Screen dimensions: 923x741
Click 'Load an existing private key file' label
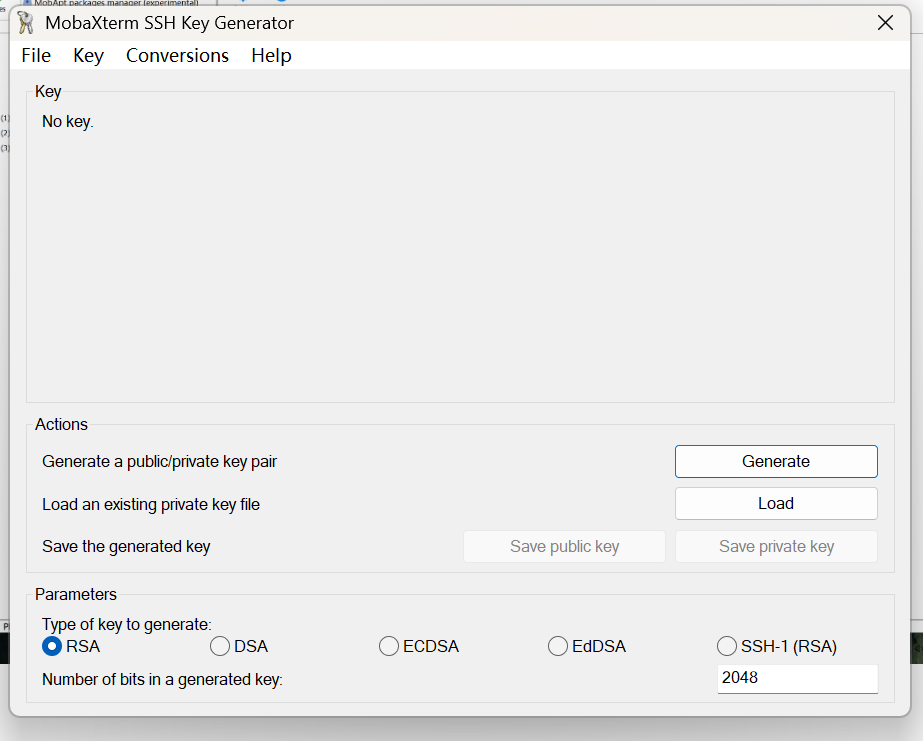click(x=151, y=504)
